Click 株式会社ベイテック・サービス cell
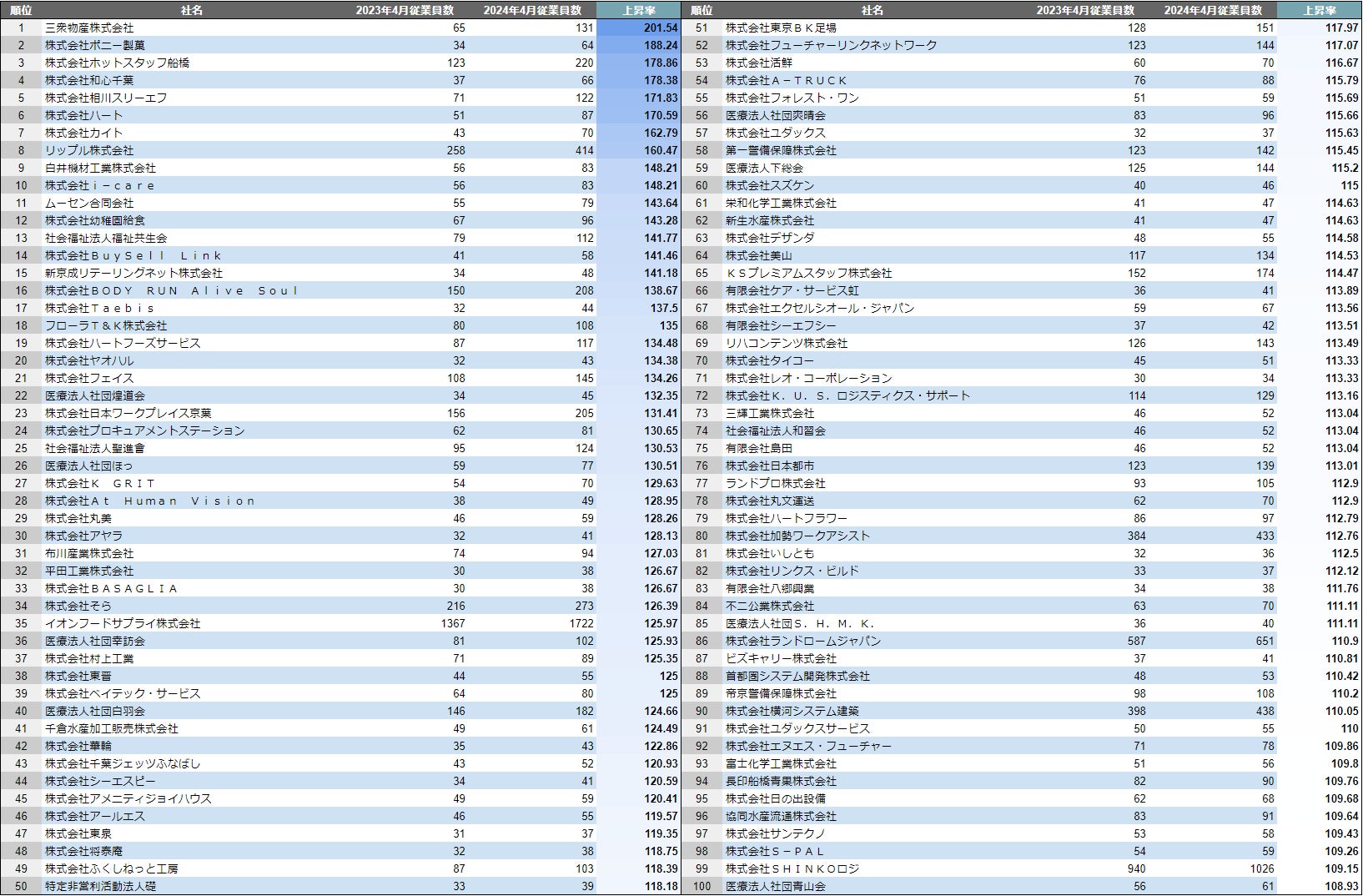Screen dimensions: 1363x896 pyautogui.click(x=192, y=693)
